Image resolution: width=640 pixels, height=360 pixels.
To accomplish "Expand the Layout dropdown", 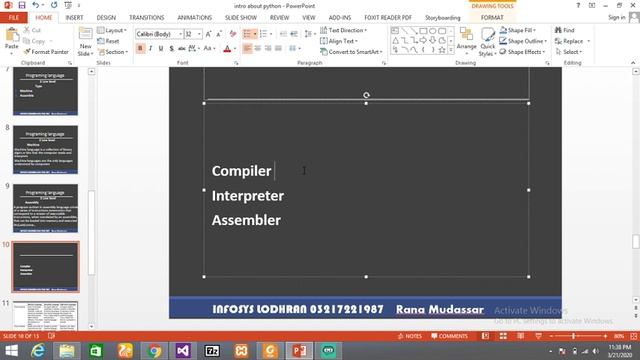I will coord(112,30).
